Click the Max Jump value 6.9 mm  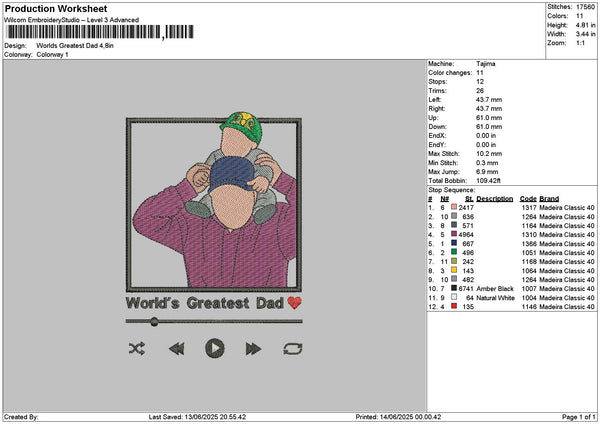point(487,172)
